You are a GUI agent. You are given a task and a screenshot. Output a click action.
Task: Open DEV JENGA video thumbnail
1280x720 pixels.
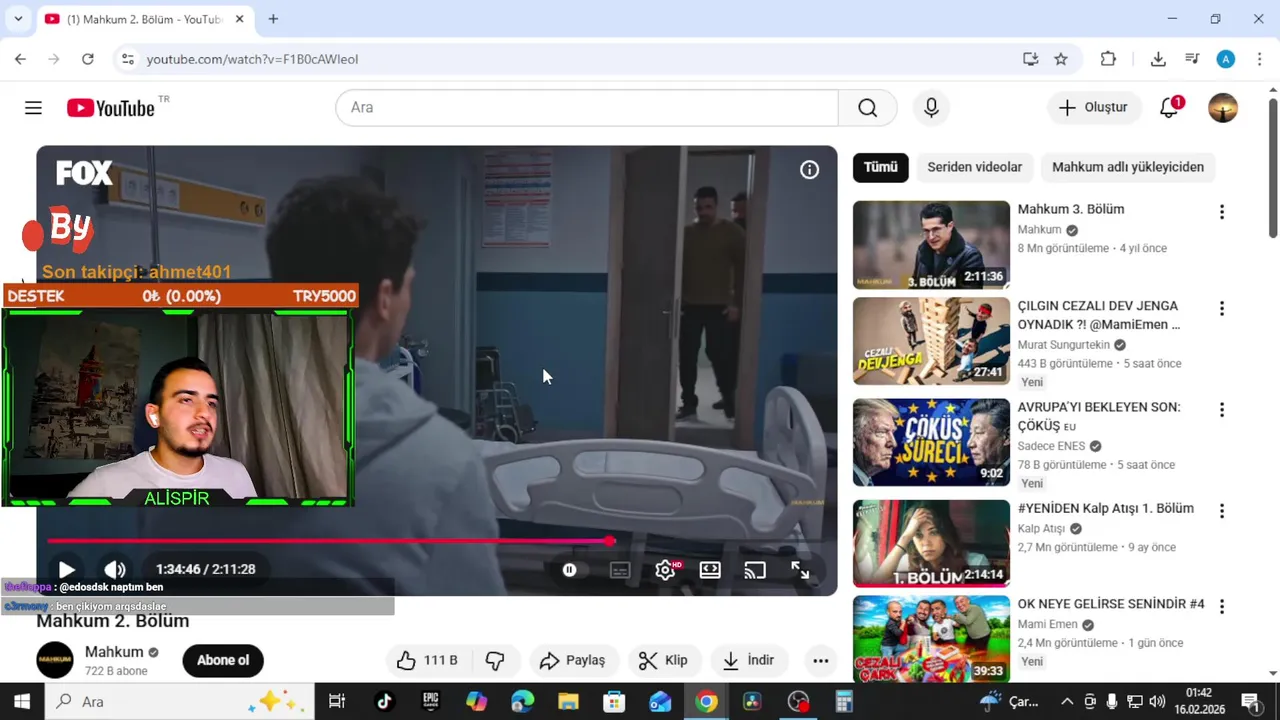pyautogui.click(x=931, y=341)
